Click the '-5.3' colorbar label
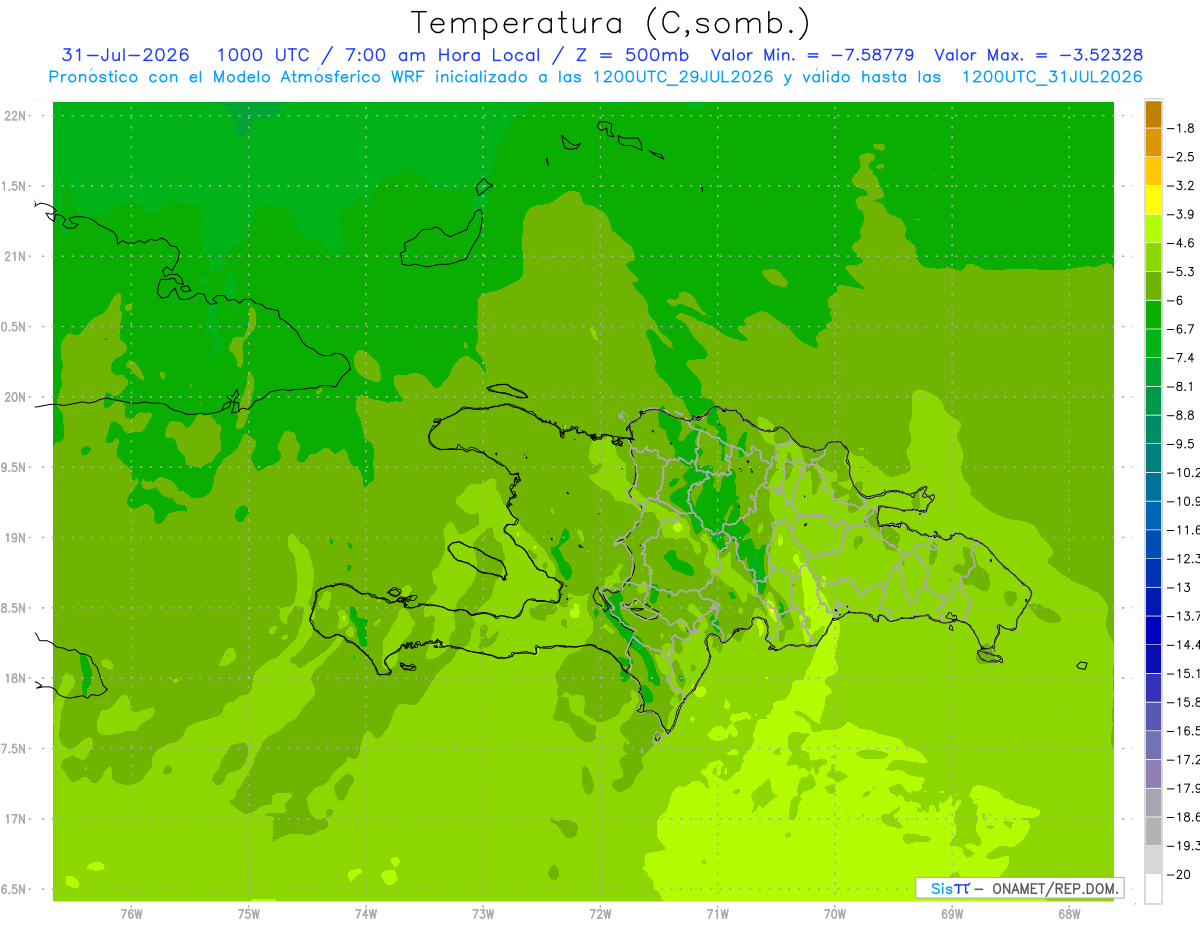Viewport: 1200px width, 927px height. [x=1183, y=271]
